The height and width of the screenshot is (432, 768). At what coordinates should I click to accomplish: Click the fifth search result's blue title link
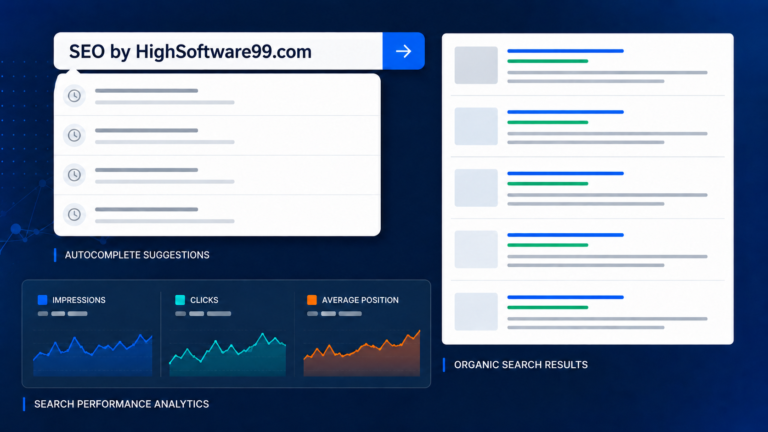pos(565,297)
